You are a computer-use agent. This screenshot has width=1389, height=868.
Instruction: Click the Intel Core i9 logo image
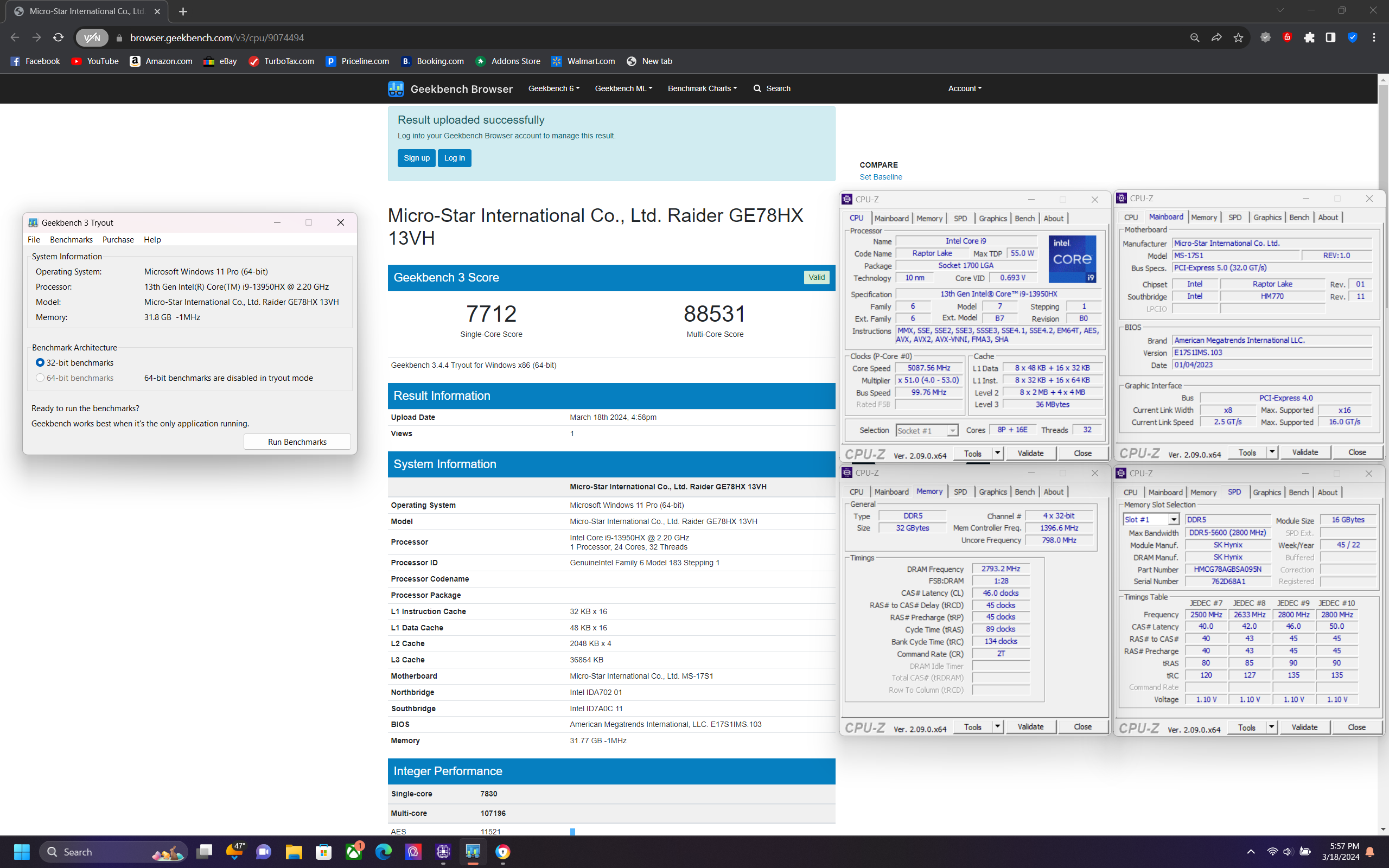pos(1072,259)
